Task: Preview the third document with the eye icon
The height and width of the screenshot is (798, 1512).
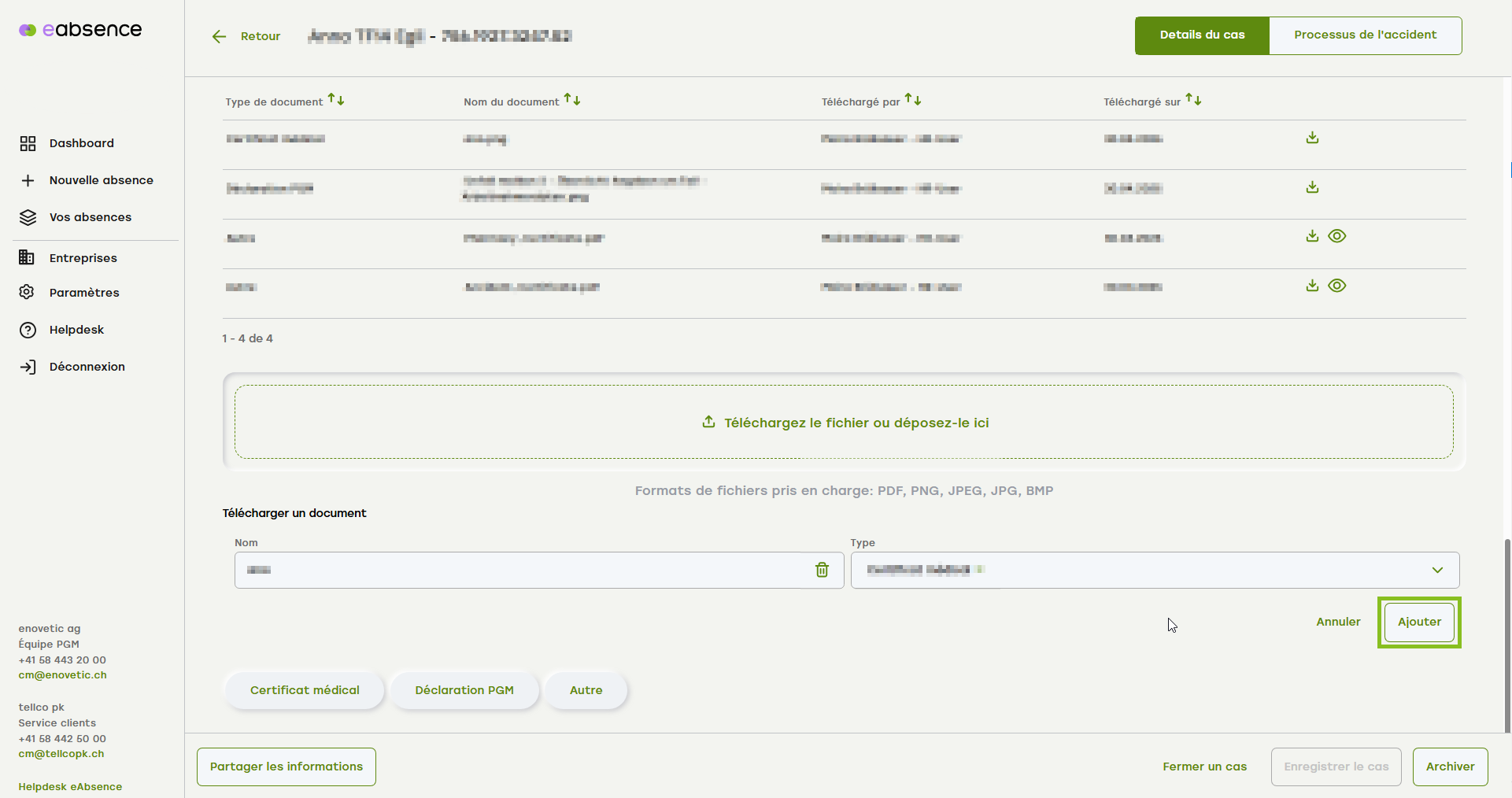Action: coord(1336,236)
